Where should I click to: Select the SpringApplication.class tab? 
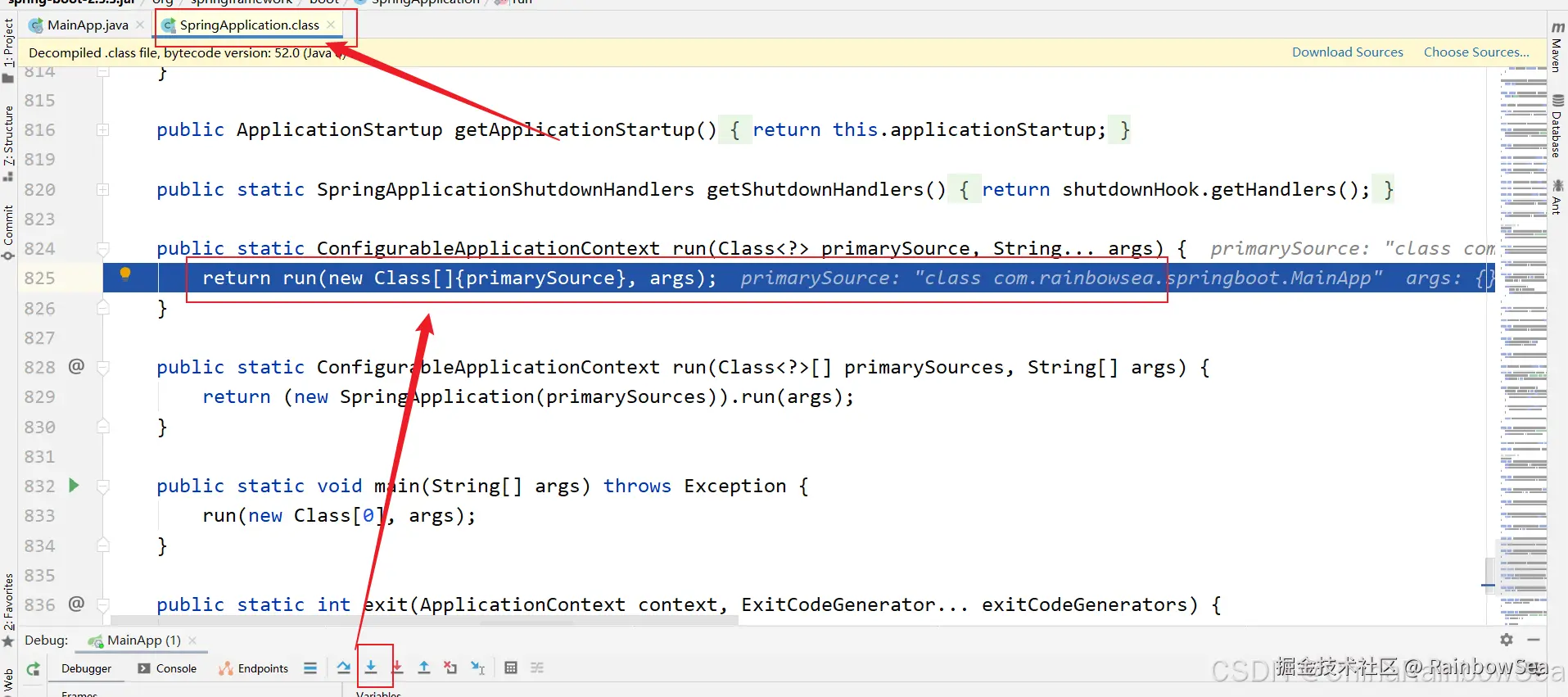(249, 25)
